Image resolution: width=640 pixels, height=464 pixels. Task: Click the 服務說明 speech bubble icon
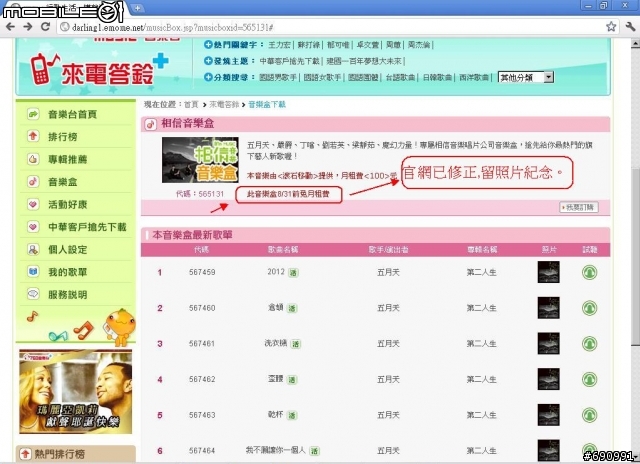click(33, 293)
